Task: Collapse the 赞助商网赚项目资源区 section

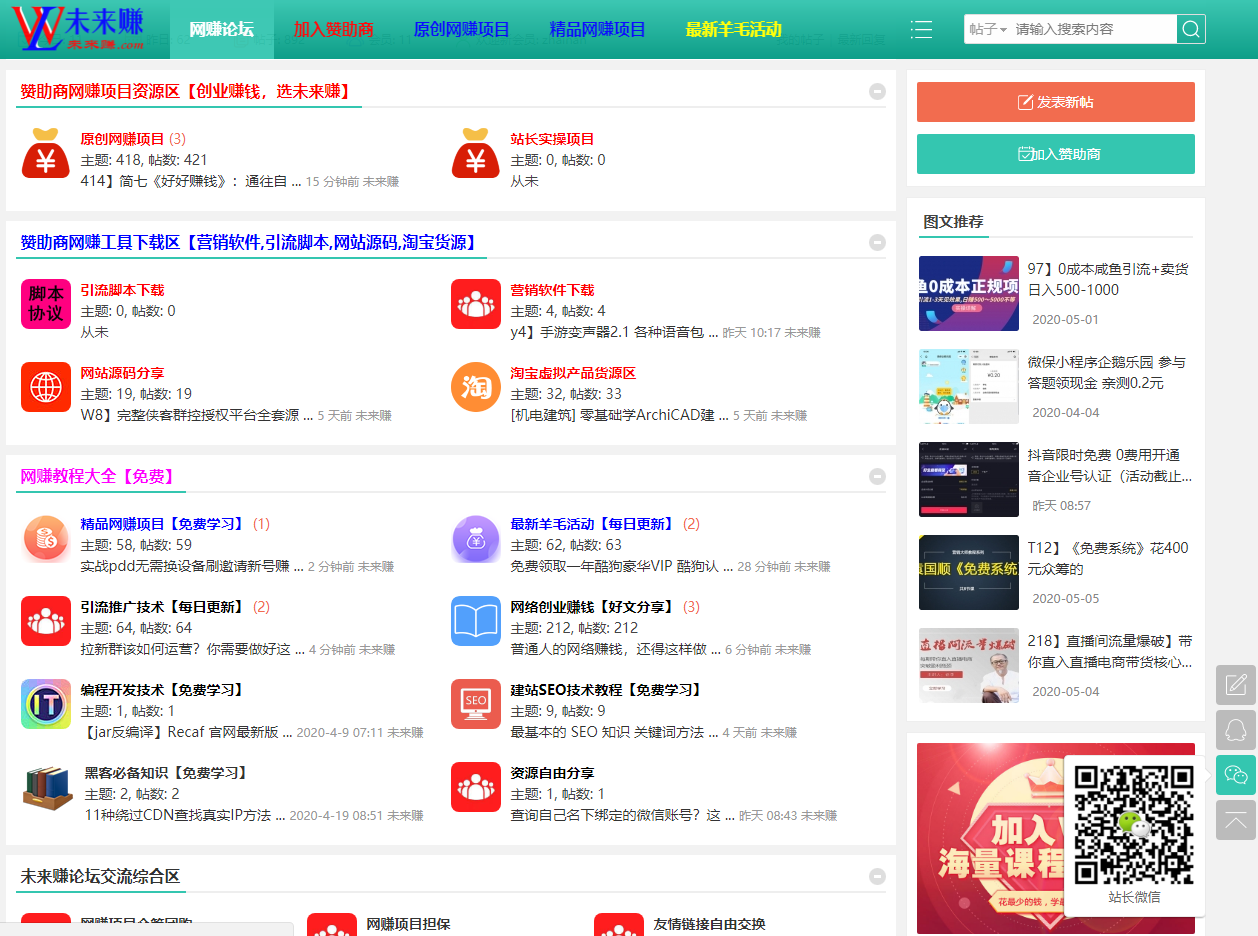Action: 877,91
